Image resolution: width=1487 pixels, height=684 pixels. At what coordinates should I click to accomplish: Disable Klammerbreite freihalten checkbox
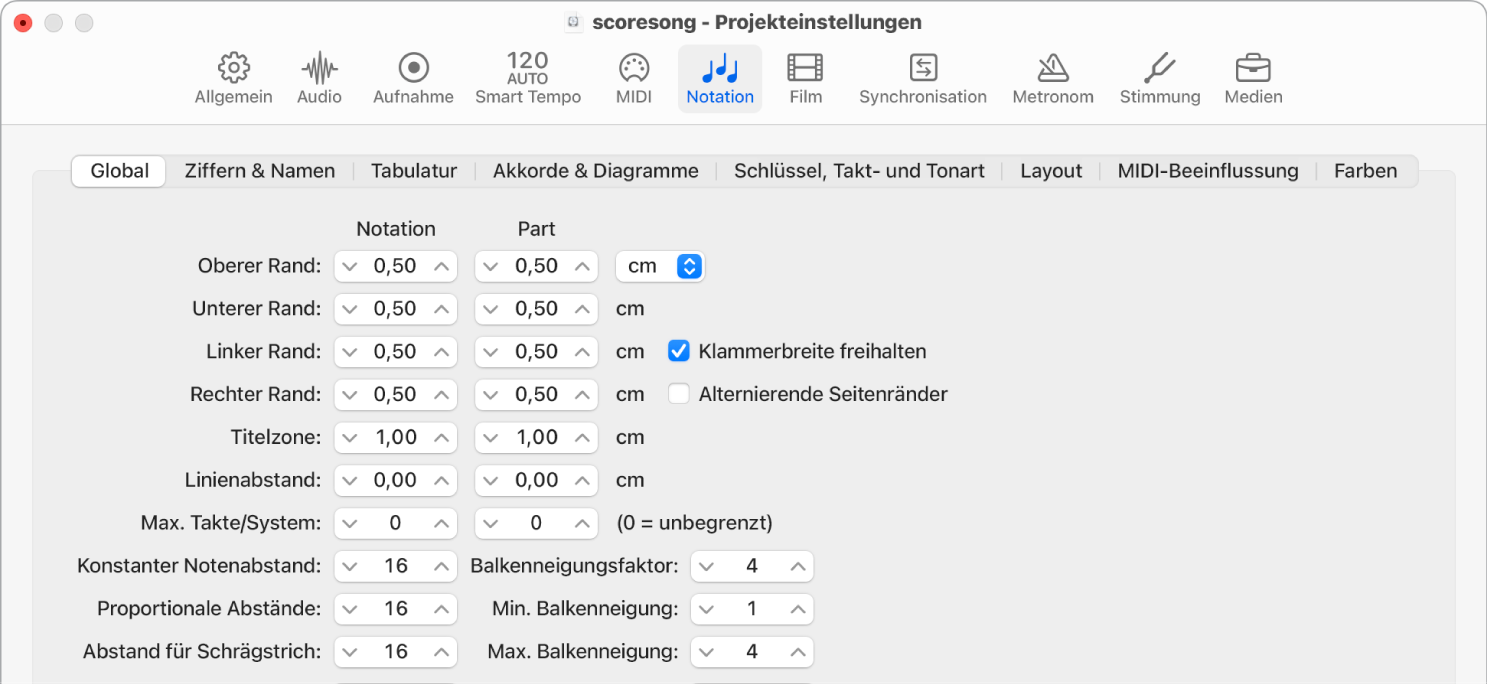679,351
